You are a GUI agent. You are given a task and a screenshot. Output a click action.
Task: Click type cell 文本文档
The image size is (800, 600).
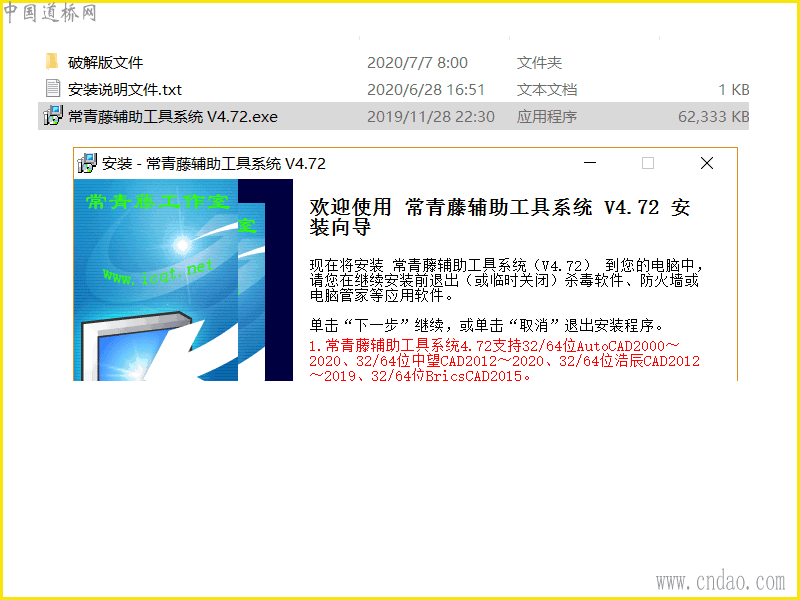547,89
